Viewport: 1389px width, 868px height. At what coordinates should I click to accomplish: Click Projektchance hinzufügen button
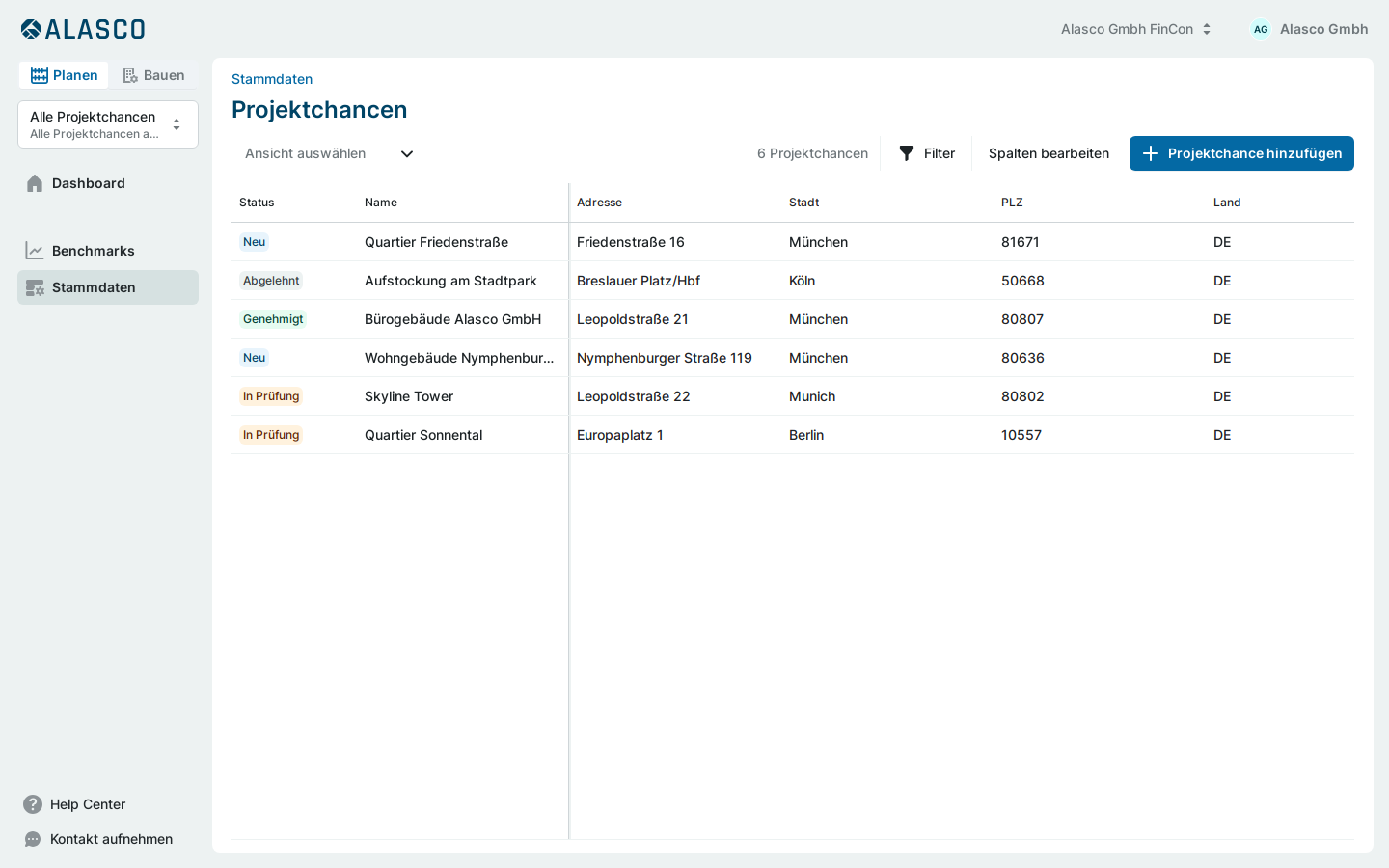click(x=1241, y=153)
